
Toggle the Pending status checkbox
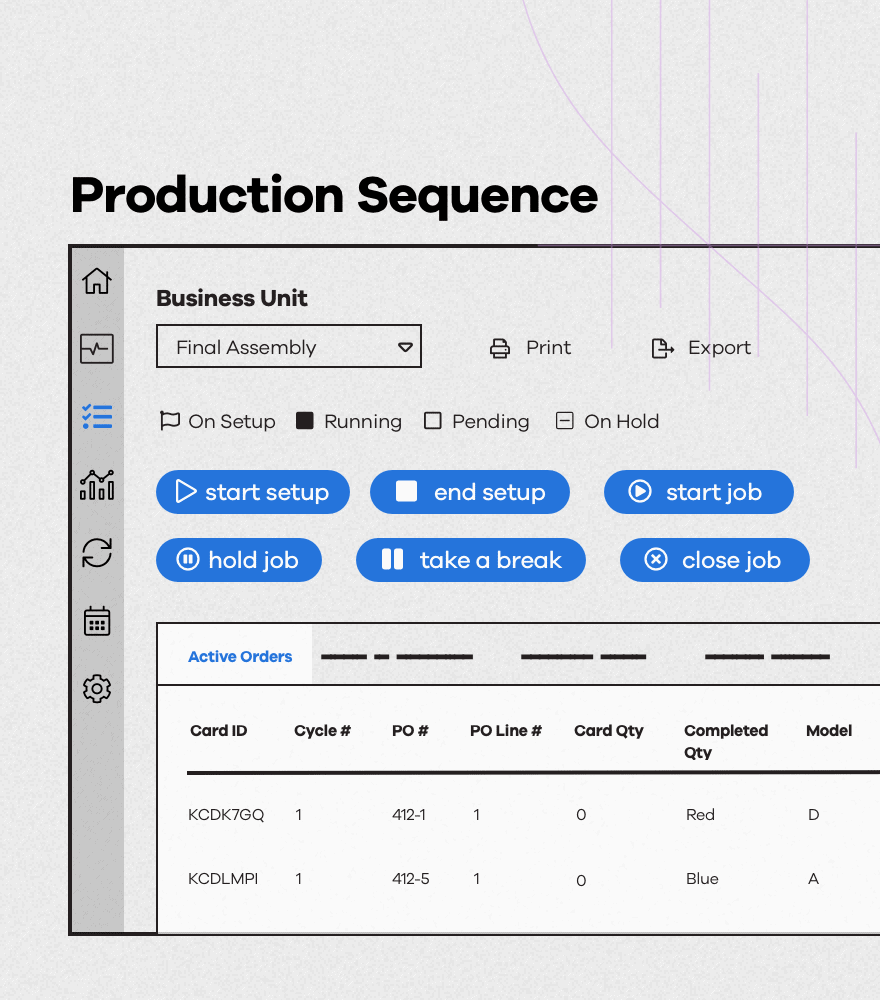point(433,421)
